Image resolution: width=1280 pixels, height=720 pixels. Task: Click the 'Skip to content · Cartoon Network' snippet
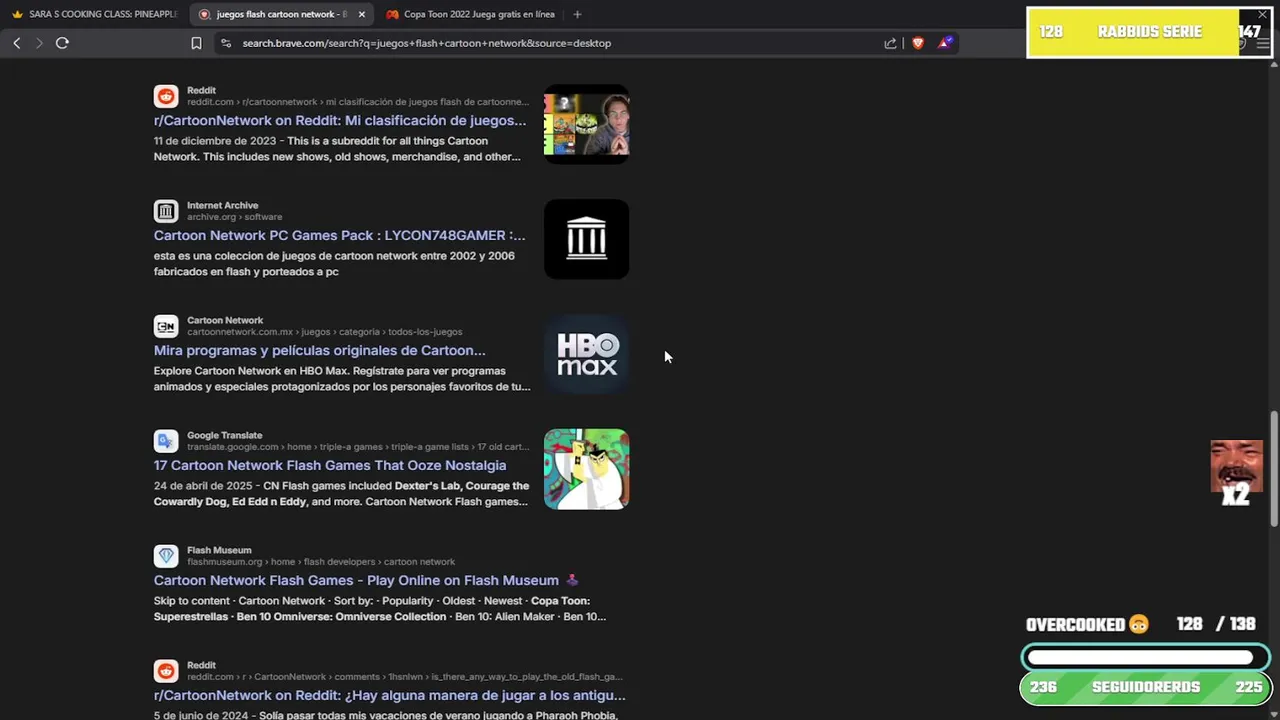tap(380, 609)
